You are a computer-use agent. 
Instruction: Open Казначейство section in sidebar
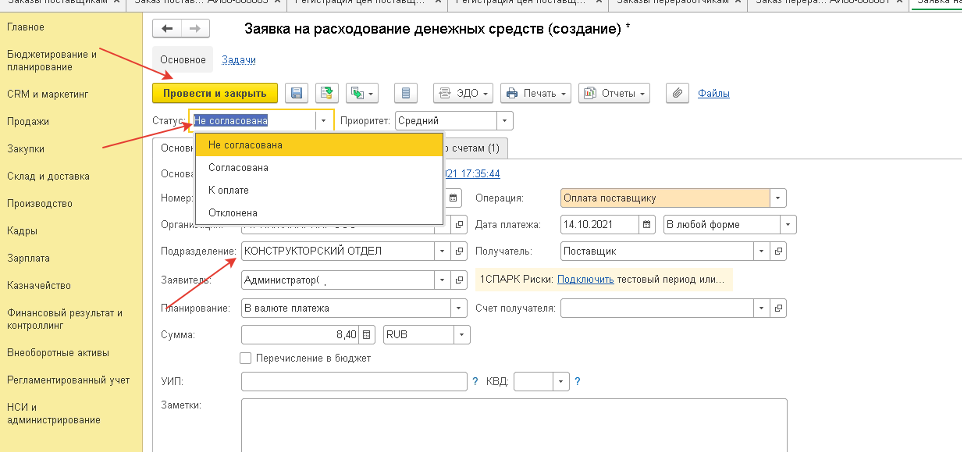[39, 285]
